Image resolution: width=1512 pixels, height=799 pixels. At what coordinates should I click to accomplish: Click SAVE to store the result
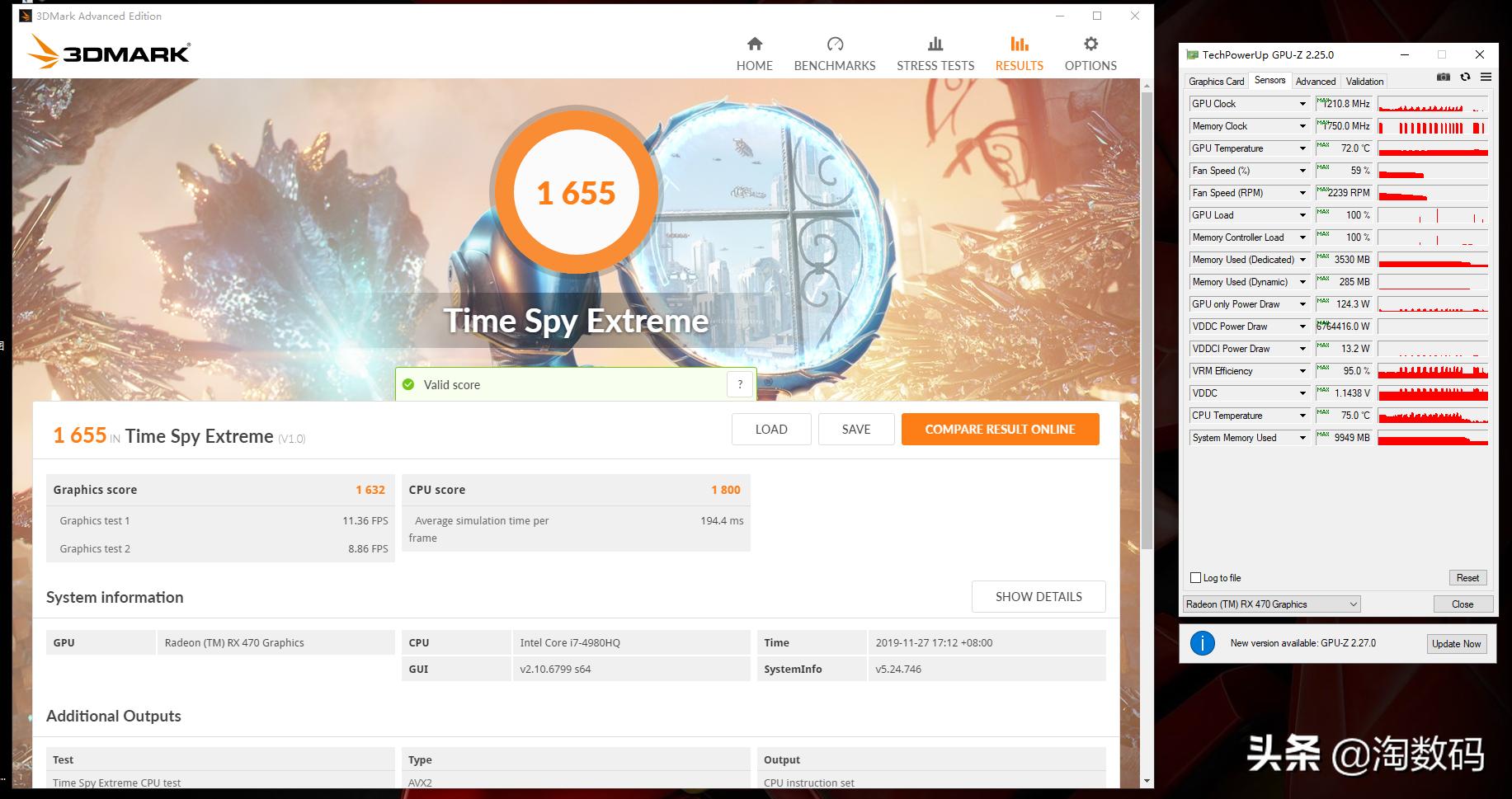point(856,429)
